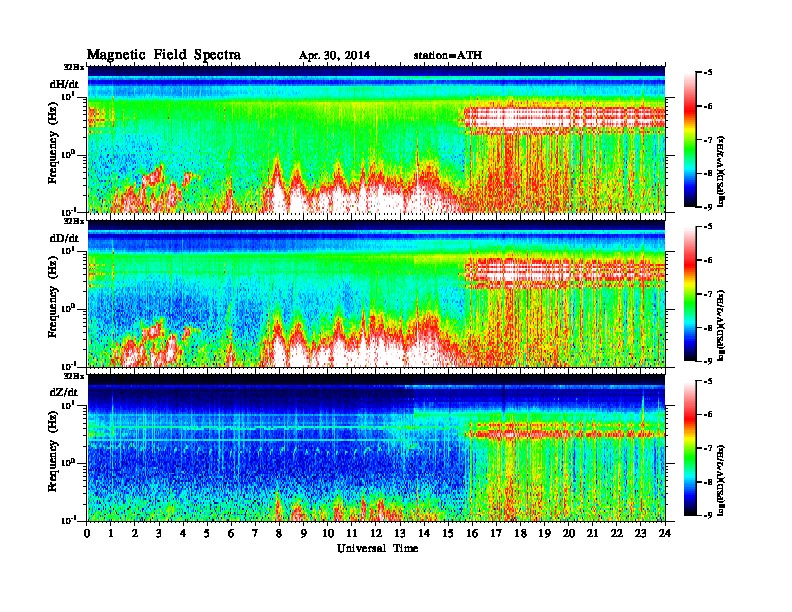
Task: Click hour 12 on the time axis
Action: (x=376, y=533)
